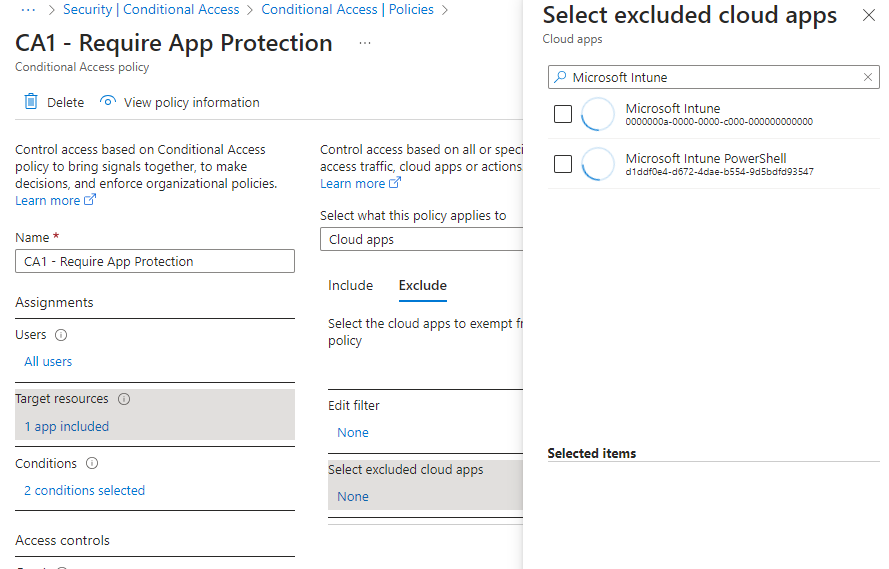
Task: Open the breadcrumb ellipsis at the top left
Action: [x=28, y=10]
